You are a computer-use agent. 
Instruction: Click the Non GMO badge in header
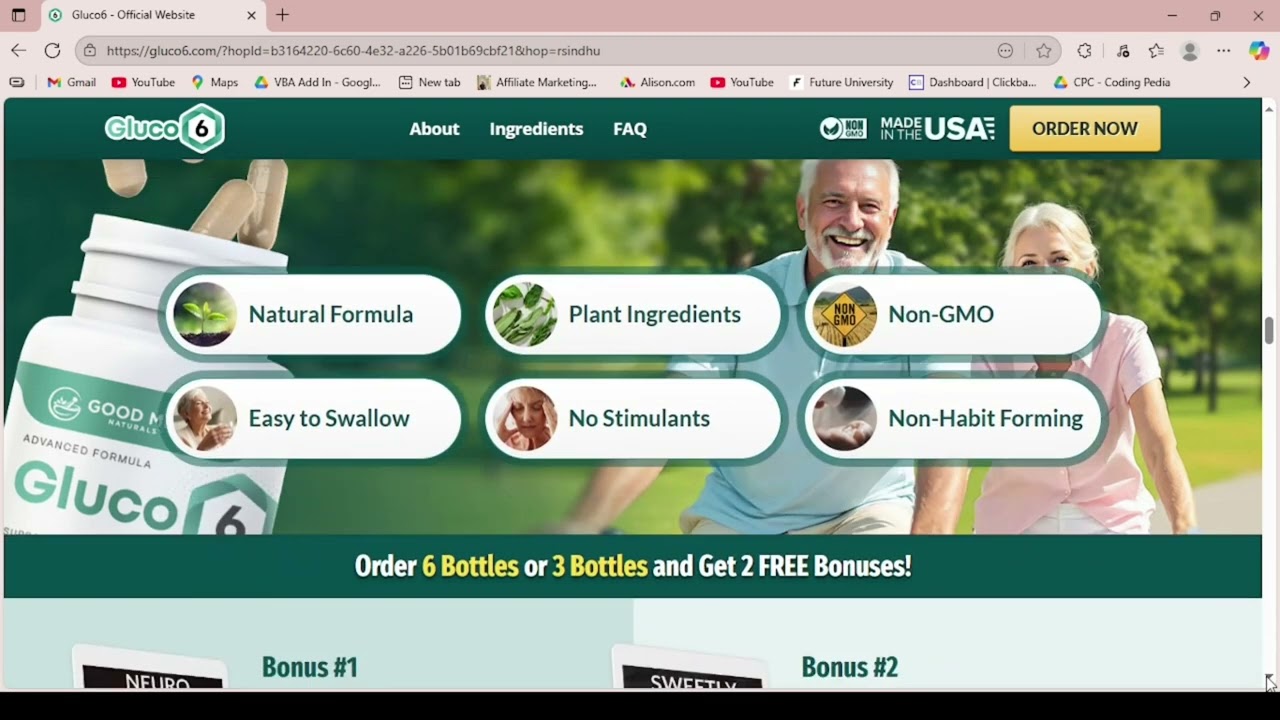pyautogui.click(x=843, y=128)
